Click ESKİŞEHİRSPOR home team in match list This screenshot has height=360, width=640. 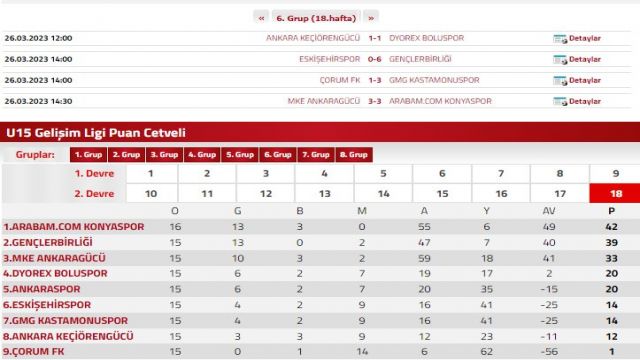point(329,59)
